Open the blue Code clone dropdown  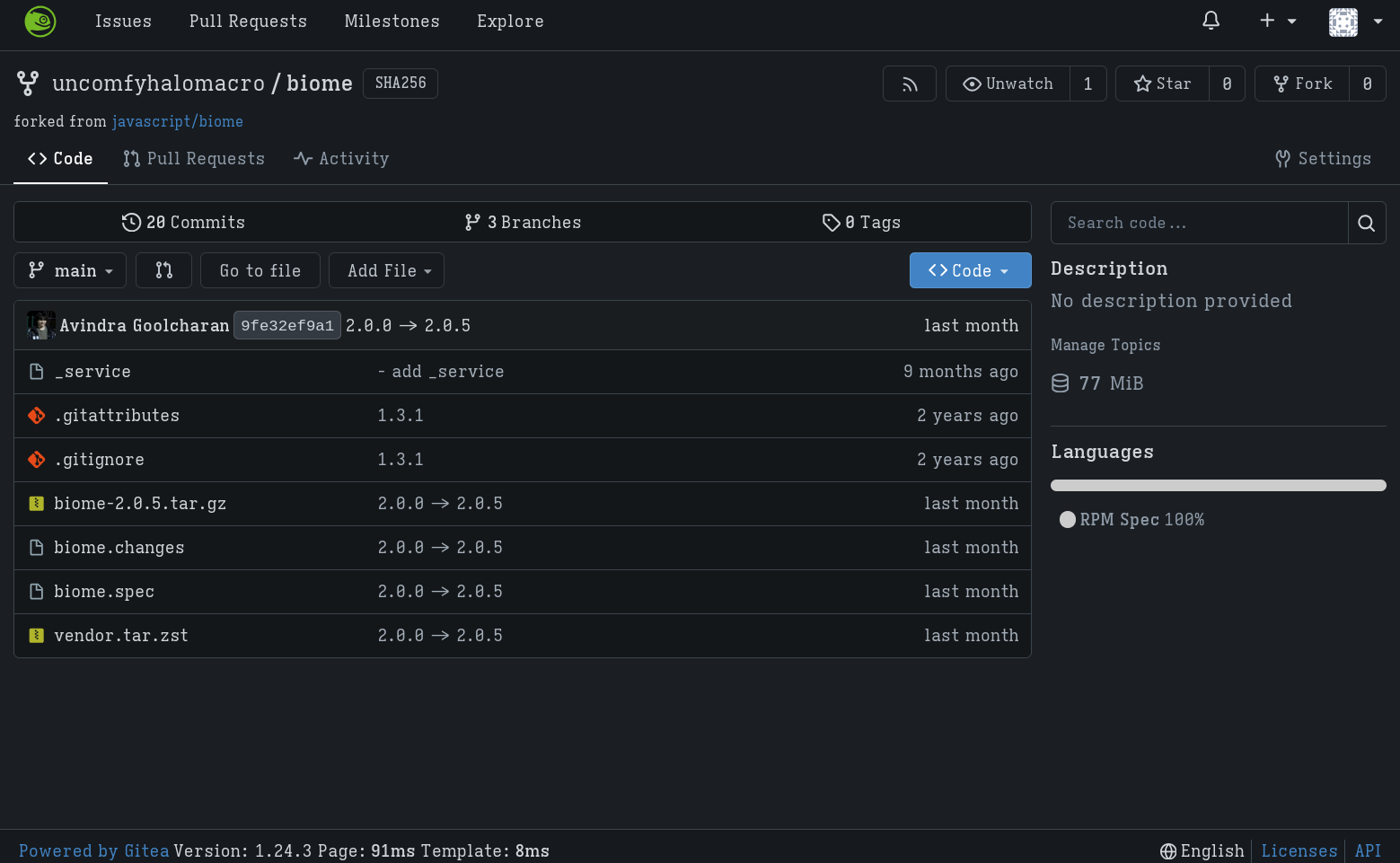click(970, 270)
